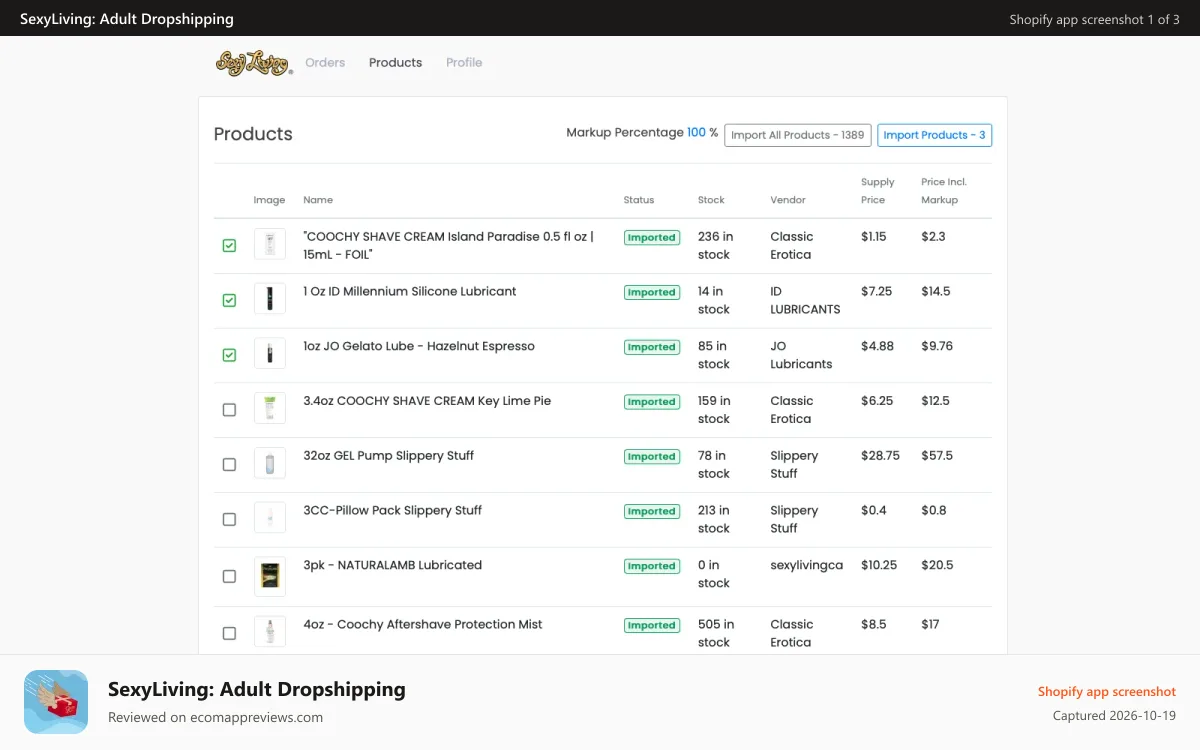Click product name 1 Oz ID Millennium Silicone Lubricant
The height and width of the screenshot is (750, 1200).
pyautogui.click(x=410, y=292)
